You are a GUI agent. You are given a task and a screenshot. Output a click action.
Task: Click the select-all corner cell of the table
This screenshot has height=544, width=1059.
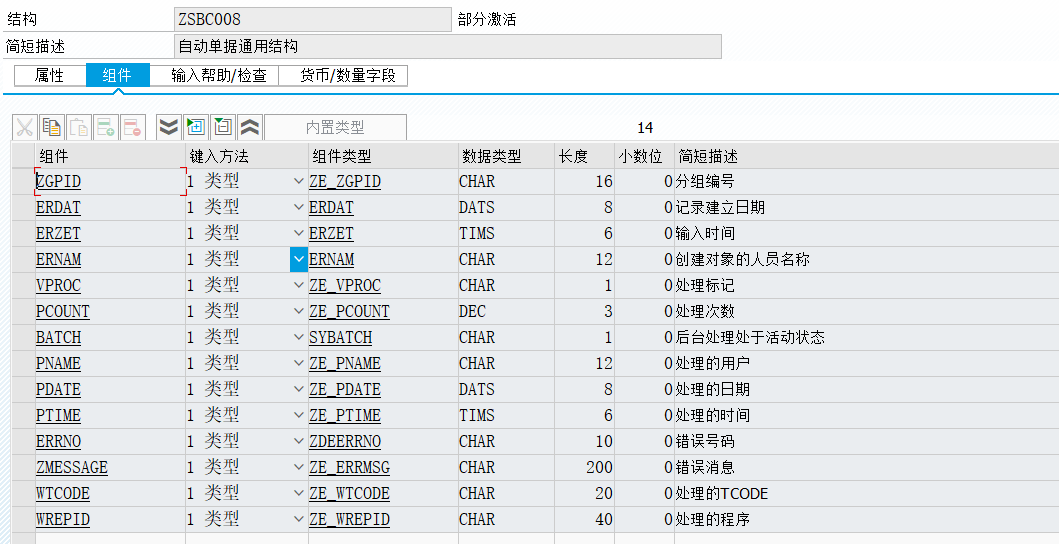pyautogui.click(x=24, y=156)
